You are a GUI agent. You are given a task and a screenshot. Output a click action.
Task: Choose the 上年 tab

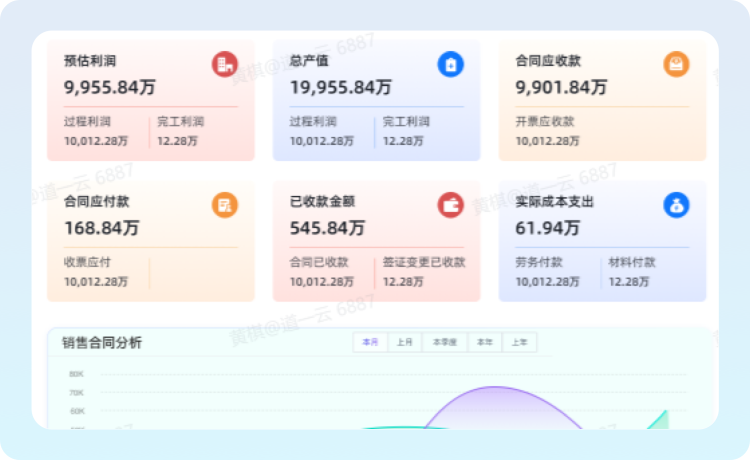coord(520,342)
